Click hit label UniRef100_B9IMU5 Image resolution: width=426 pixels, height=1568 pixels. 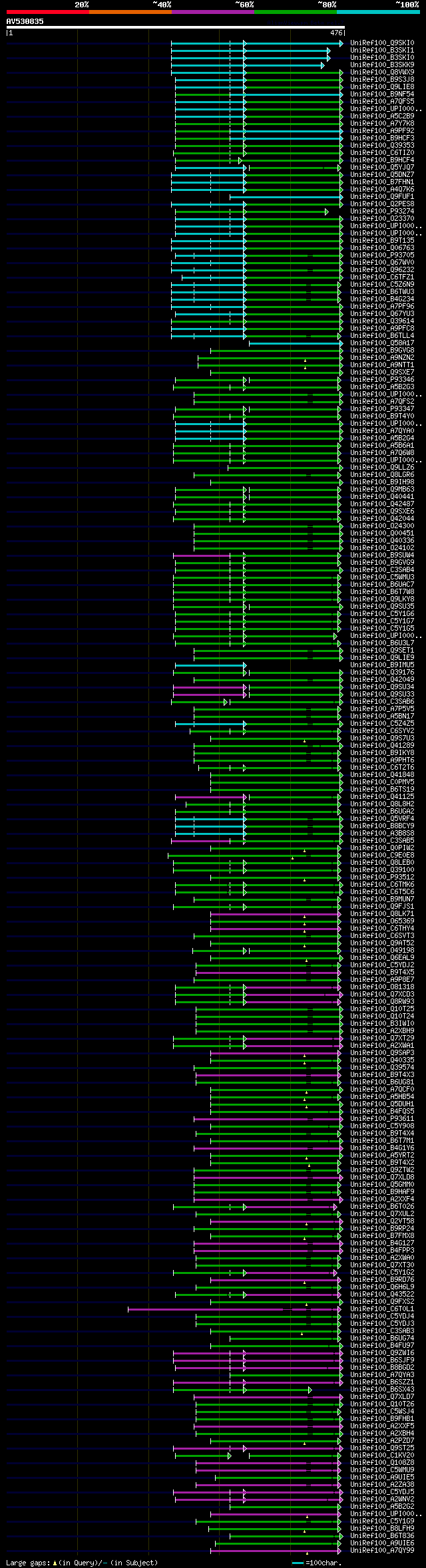tap(382, 665)
